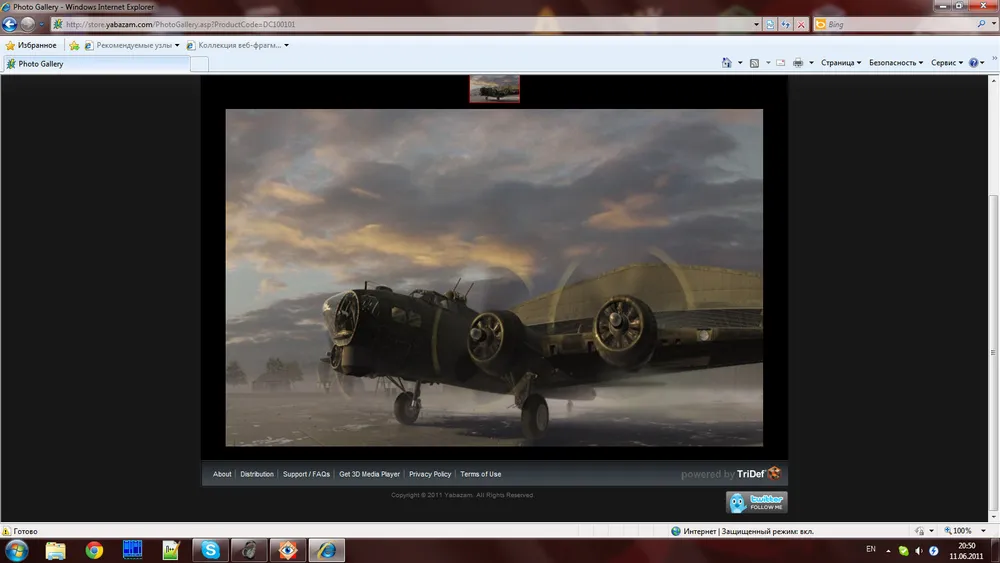The width and height of the screenshot is (1000, 563).
Task: Launch Skype from the taskbar
Action: [x=210, y=550]
